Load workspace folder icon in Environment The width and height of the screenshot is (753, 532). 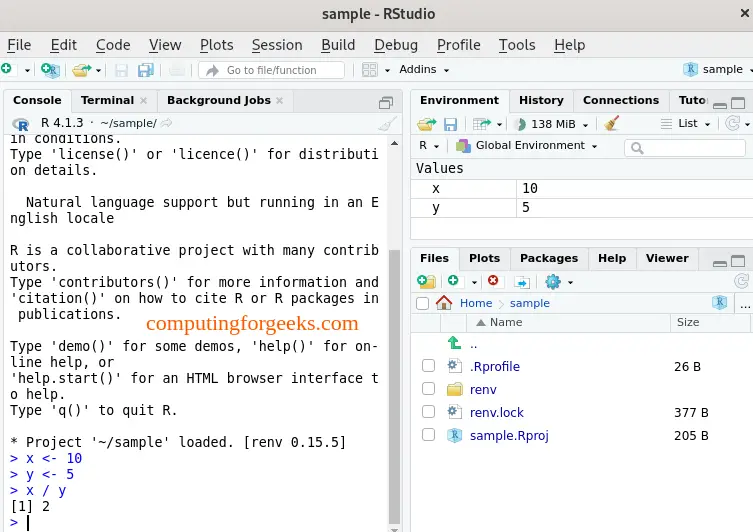click(426, 124)
